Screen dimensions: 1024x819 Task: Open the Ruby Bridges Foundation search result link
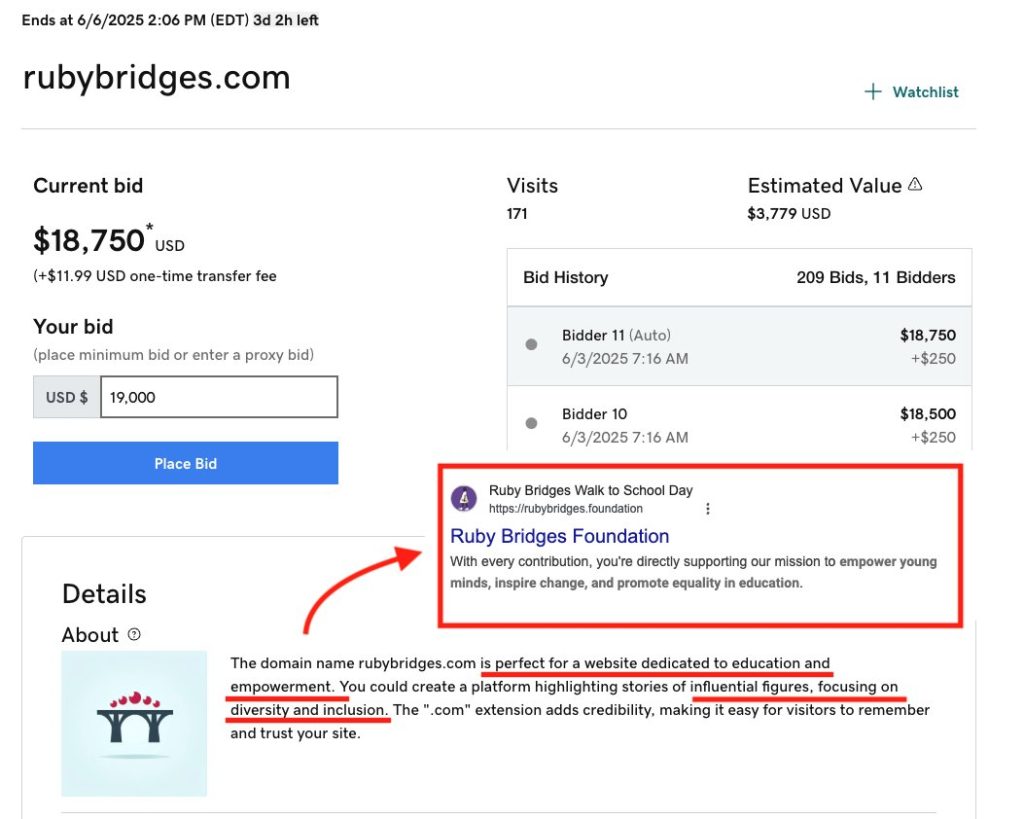[560, 536]
